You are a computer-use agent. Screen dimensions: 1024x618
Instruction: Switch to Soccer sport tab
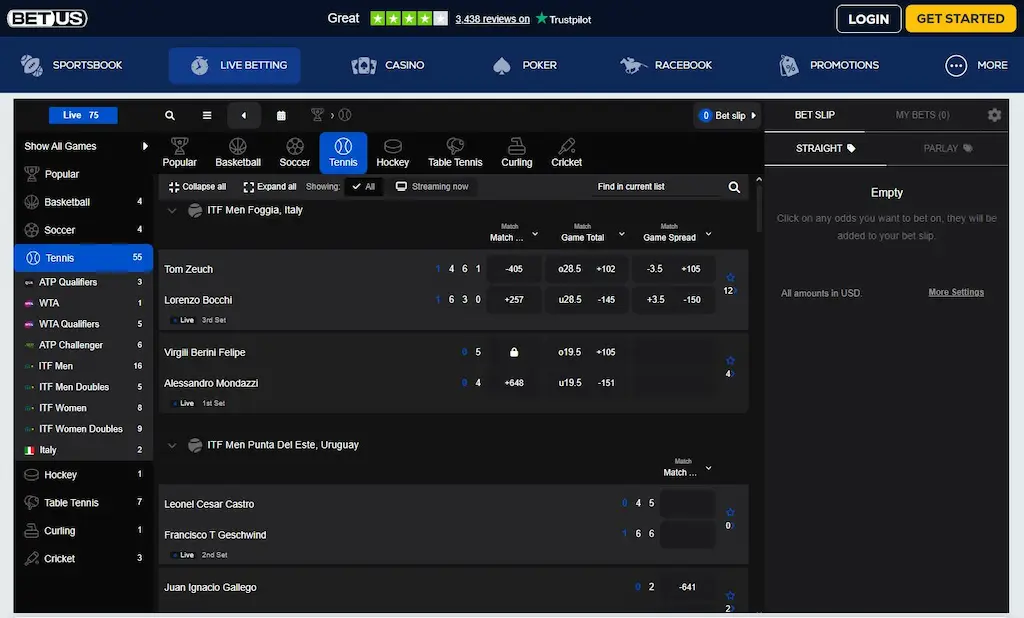click(x=295, y=153)
